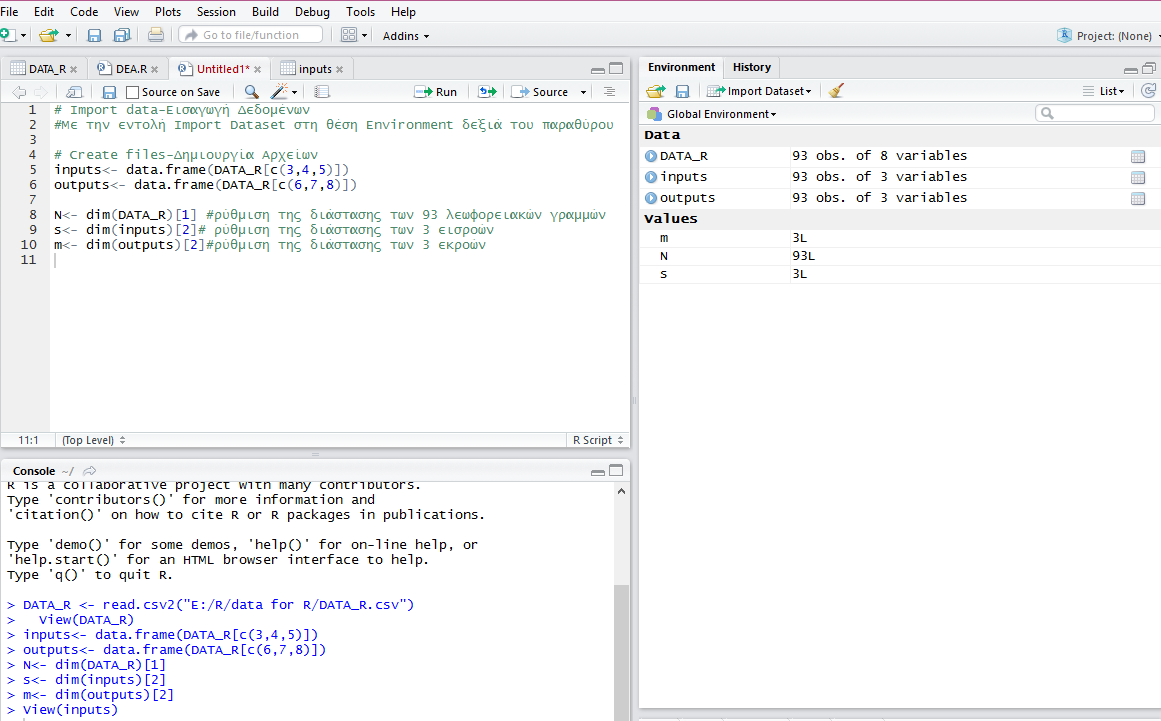Image resolution: width=1161 pixels, height=721 pixels.
Task: Go back to previous source location
Action: coord(19,92)
